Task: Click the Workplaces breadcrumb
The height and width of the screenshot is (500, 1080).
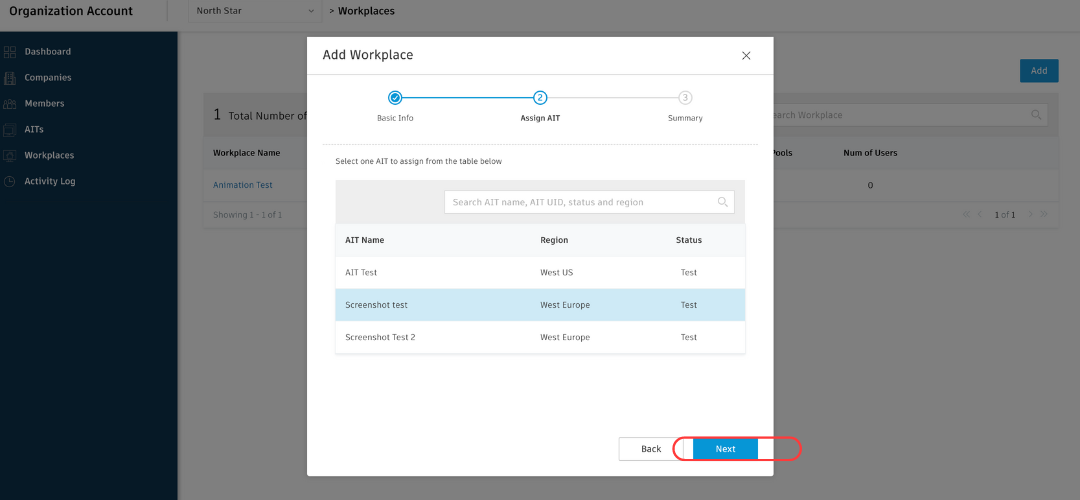Action: (x=366, y=11)
